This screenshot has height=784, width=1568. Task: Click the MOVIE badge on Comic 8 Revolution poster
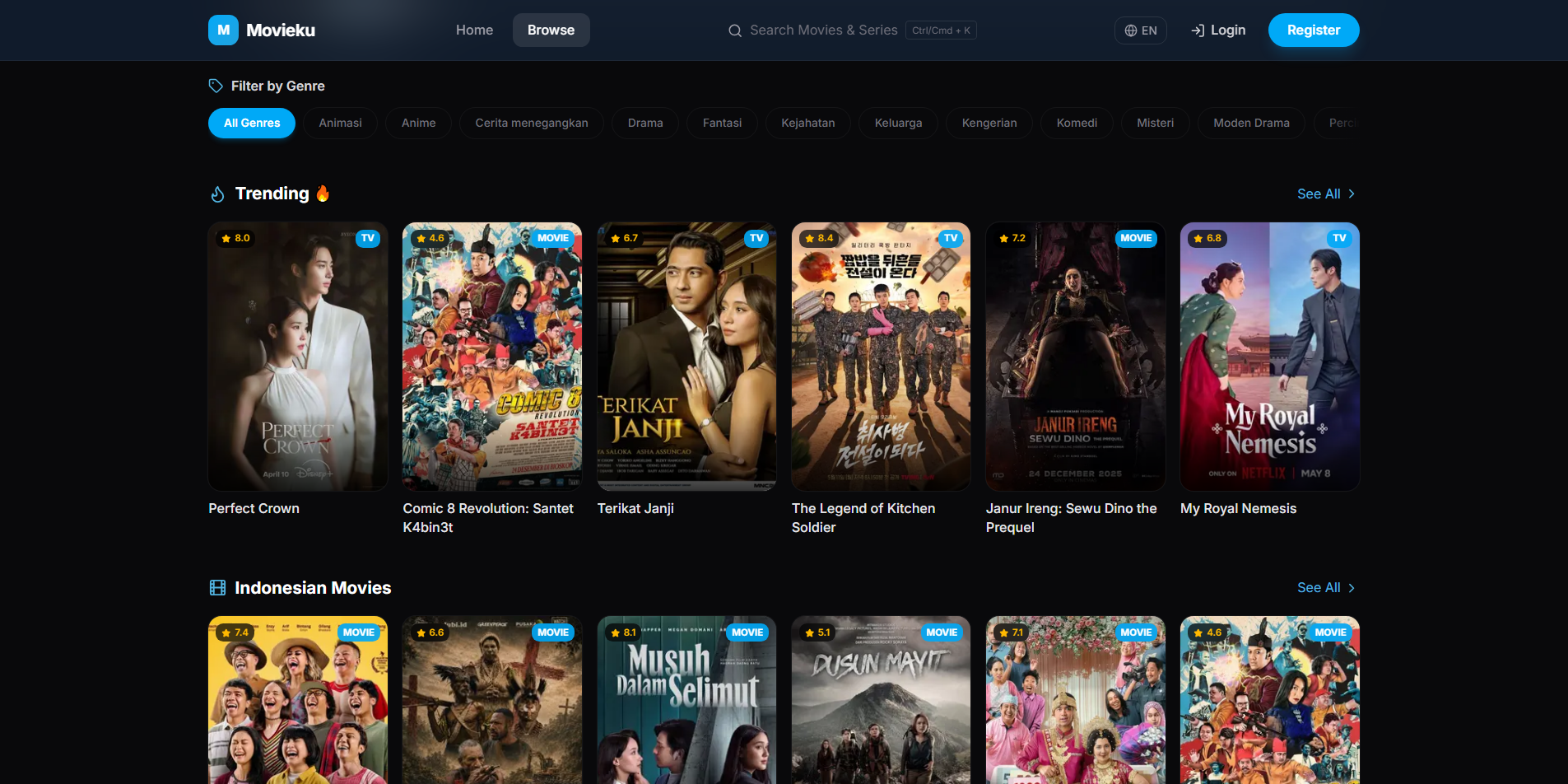click(553, 238)
